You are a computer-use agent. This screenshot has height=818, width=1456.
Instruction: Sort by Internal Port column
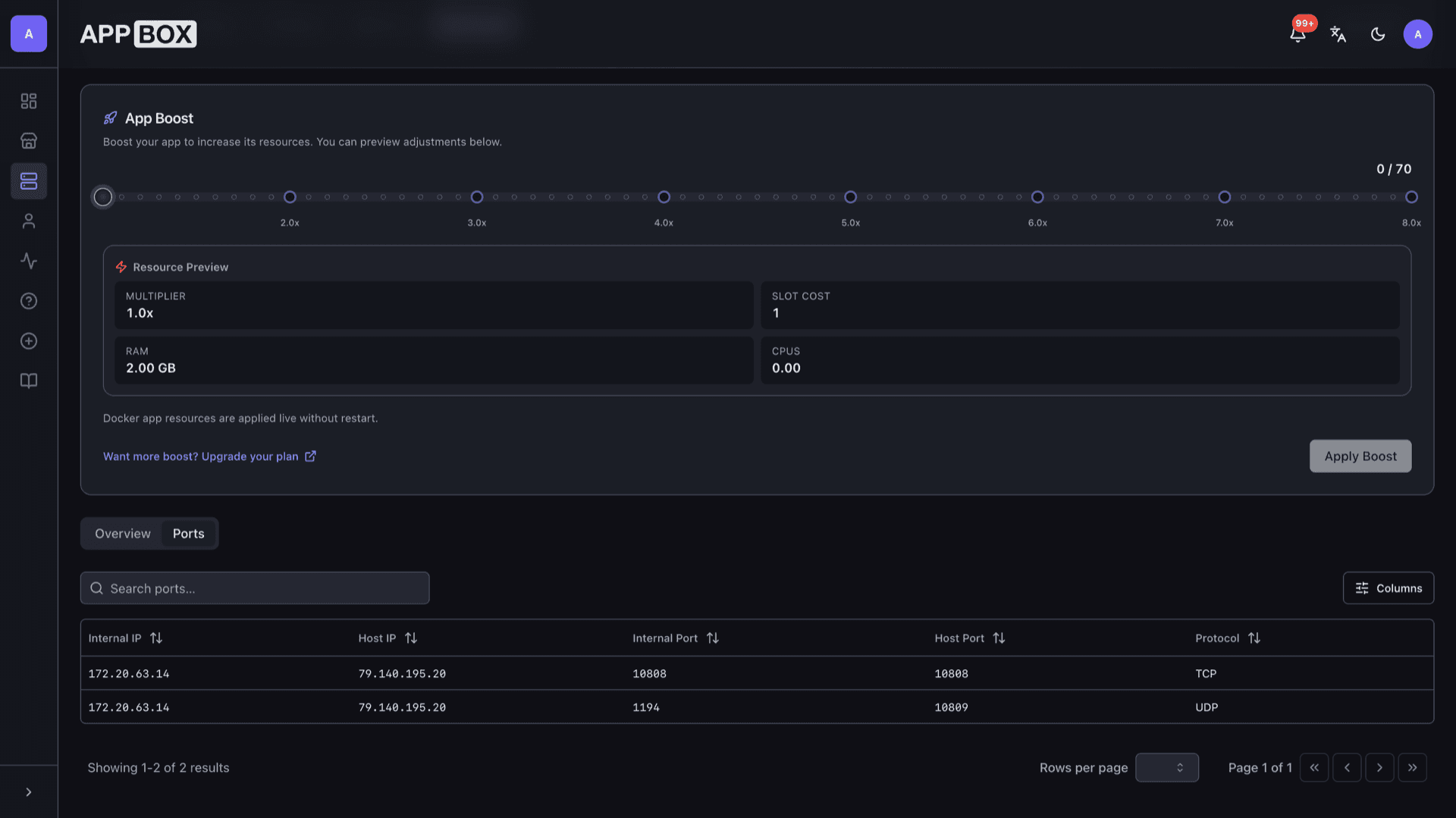676,638
